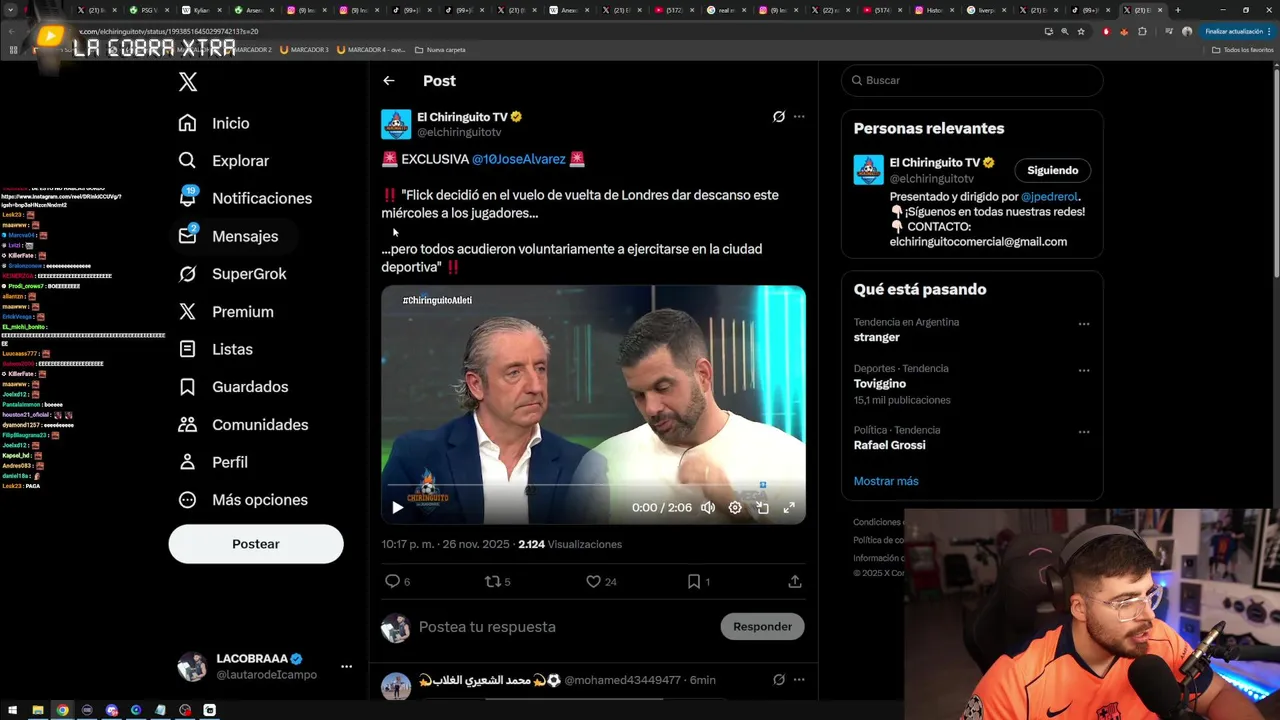Mute the video volume icon
The image size is (1280, 720).
pos(708,508)
